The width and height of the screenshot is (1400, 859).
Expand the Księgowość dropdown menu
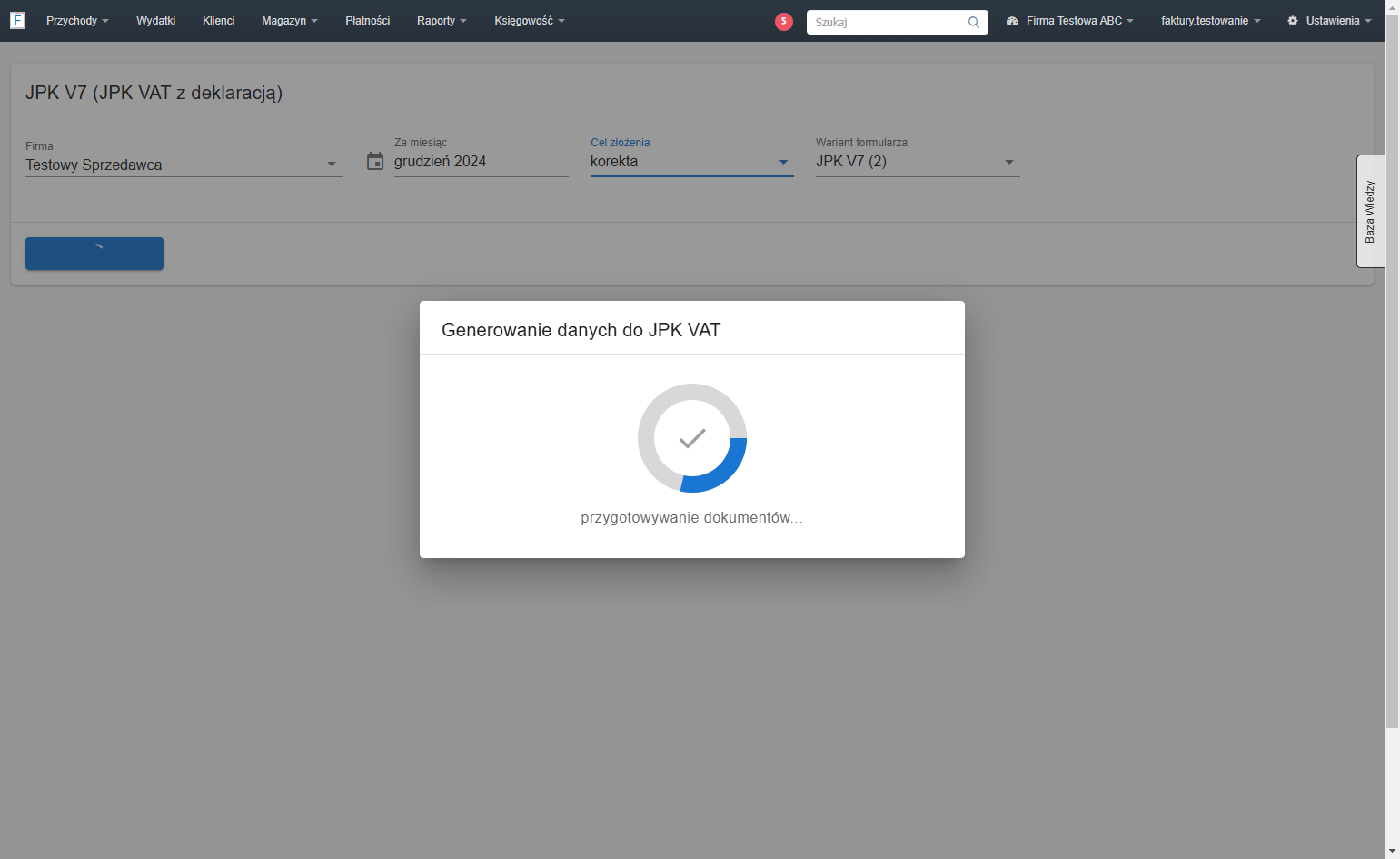tap(530, 21)
